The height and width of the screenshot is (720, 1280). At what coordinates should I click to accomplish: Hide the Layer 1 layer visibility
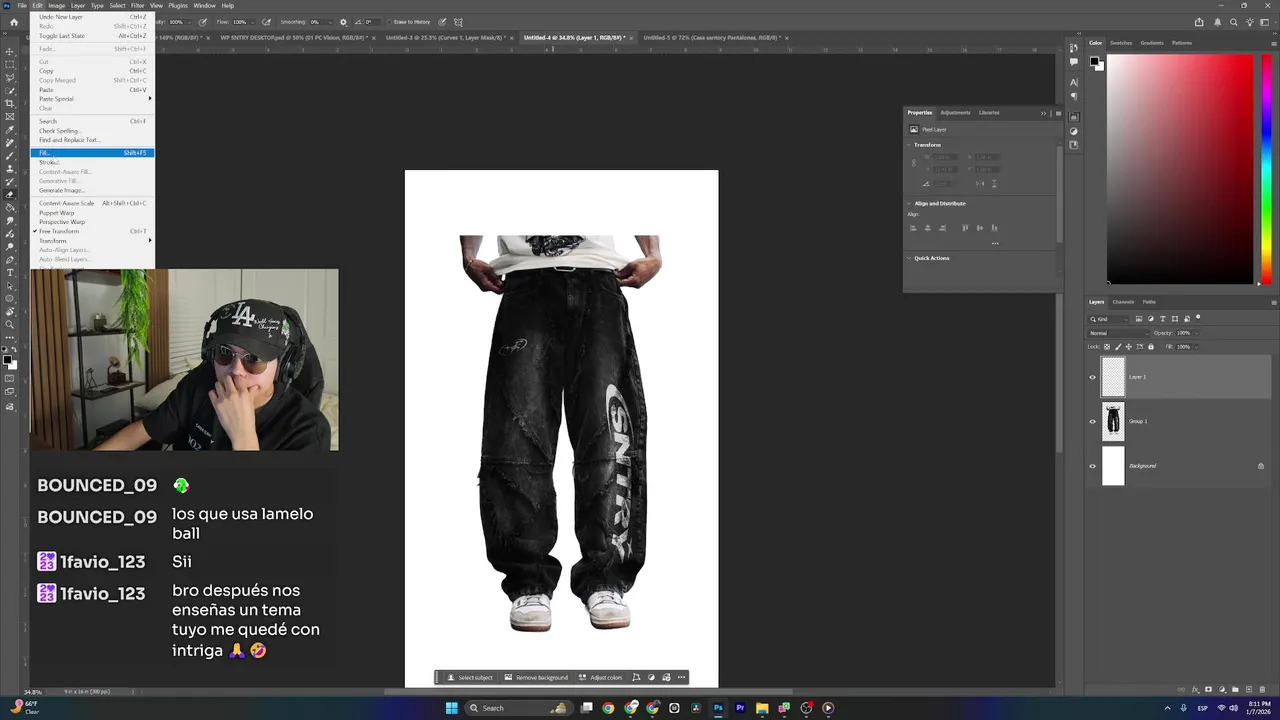pos(1092,377)
